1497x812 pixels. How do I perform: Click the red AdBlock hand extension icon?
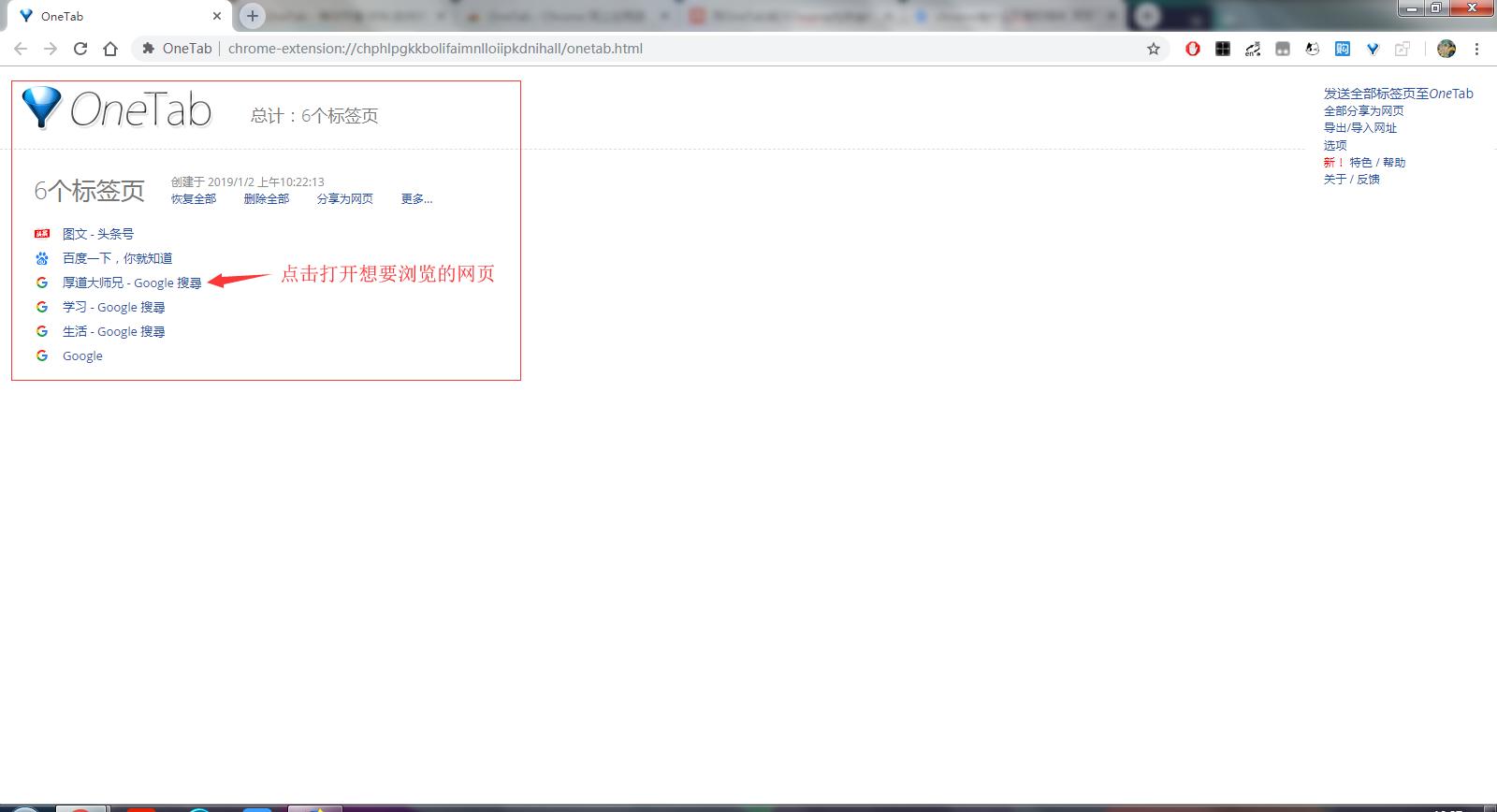1193,49
